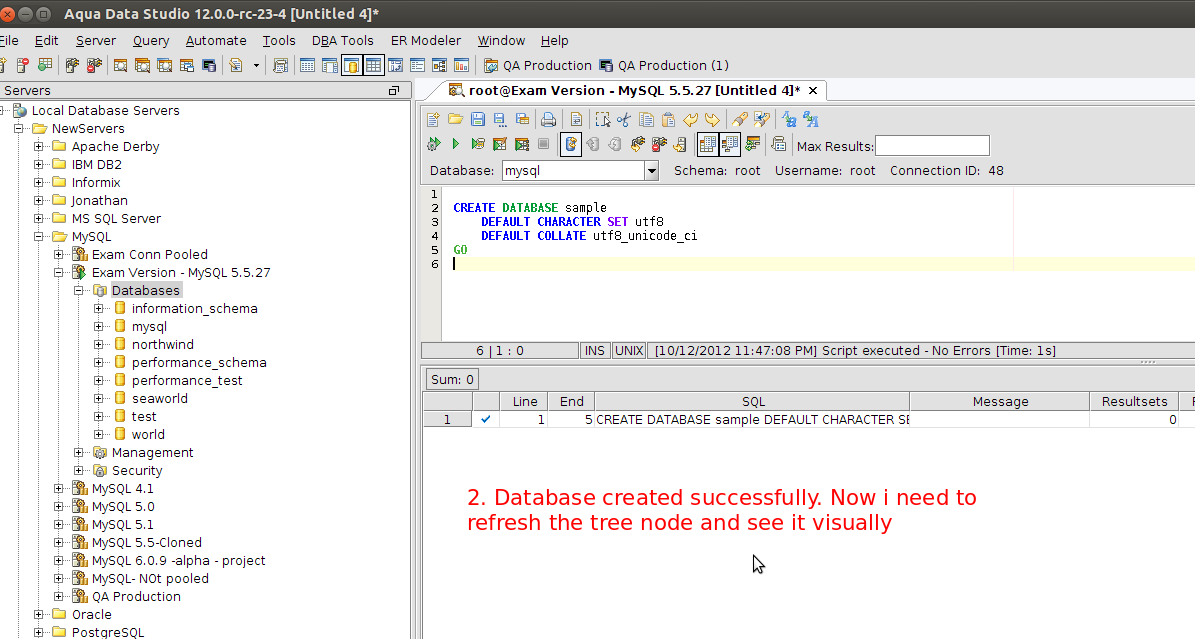The width and height of the screenshot is (1195, 639).
Task: Click the Reconnect plug icon in query toolbar
Action: tap(638, 144)
